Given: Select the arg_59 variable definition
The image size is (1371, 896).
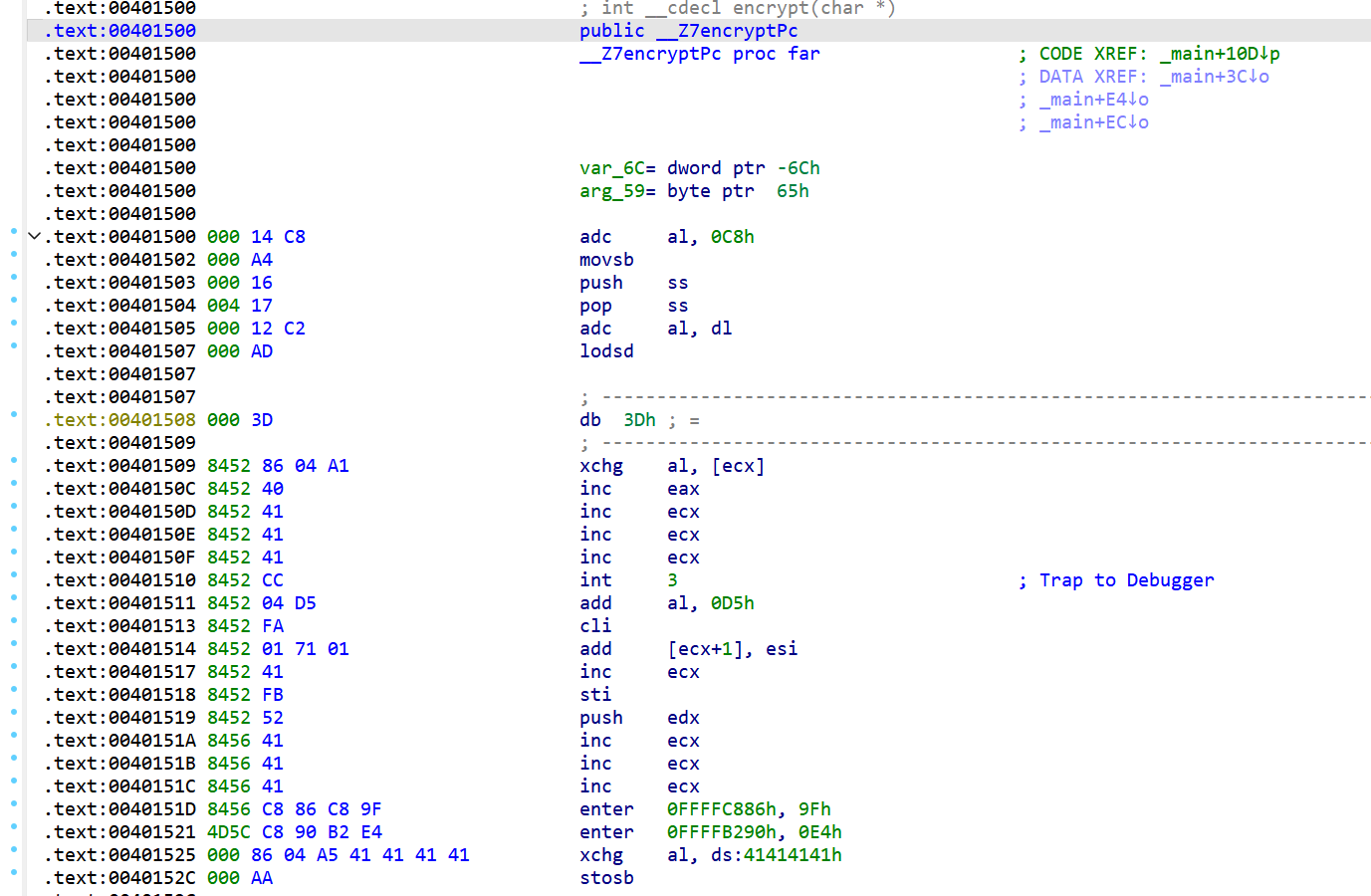Looking at the screenshot, I should pos(694,191).
